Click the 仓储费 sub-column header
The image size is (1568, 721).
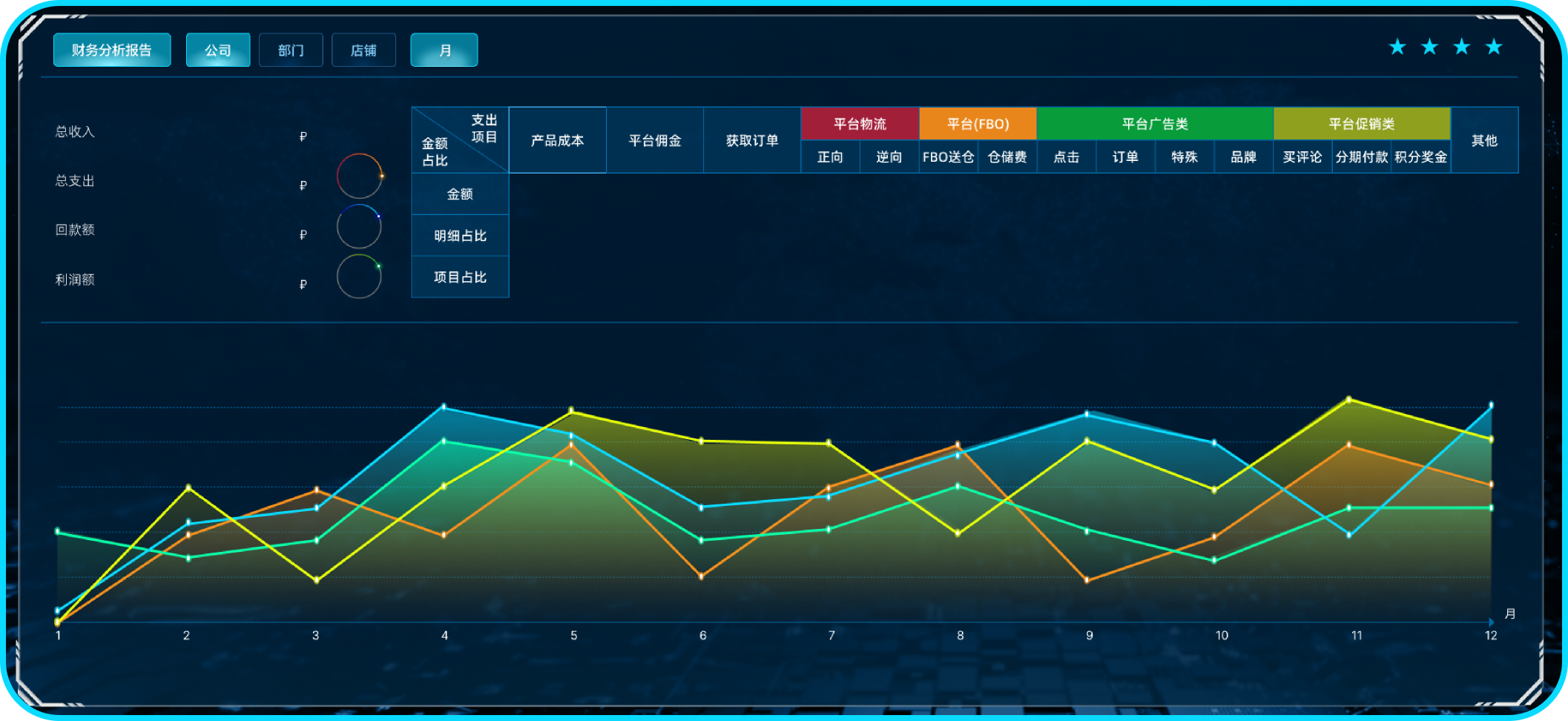tap(1007, 157)
